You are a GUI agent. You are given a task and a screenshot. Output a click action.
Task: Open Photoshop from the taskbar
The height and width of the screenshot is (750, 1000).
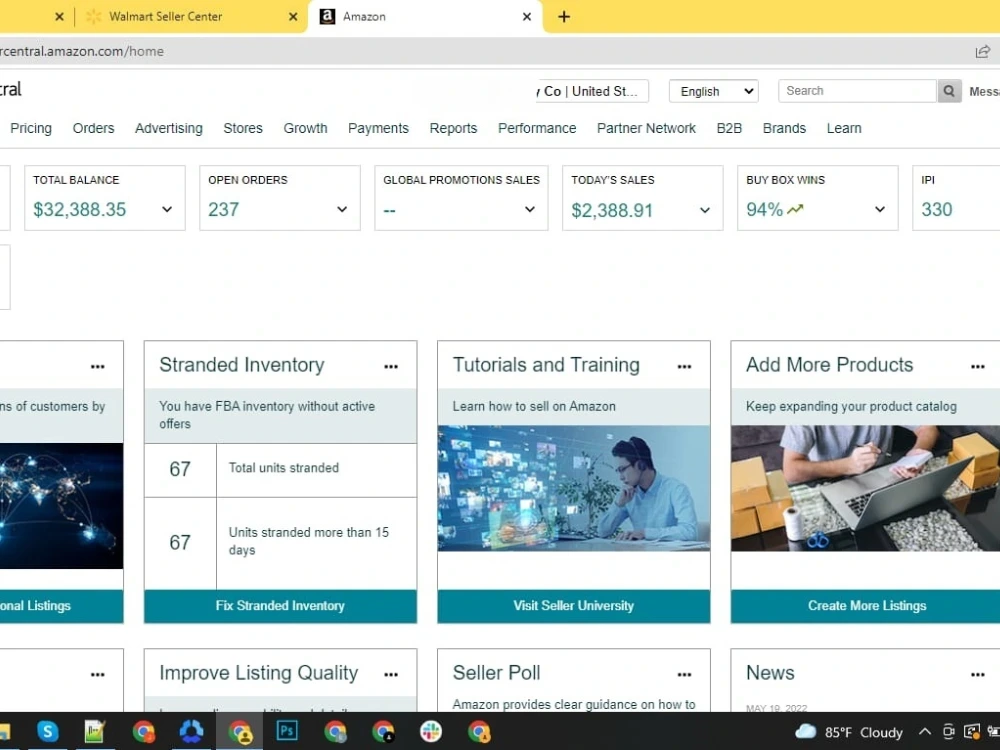coord(287,731)
